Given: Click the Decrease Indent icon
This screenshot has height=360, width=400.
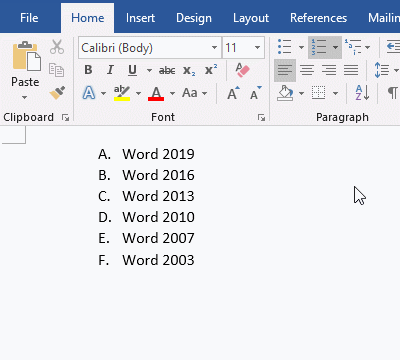Looking at the screenshot, I should pos(393,47).
